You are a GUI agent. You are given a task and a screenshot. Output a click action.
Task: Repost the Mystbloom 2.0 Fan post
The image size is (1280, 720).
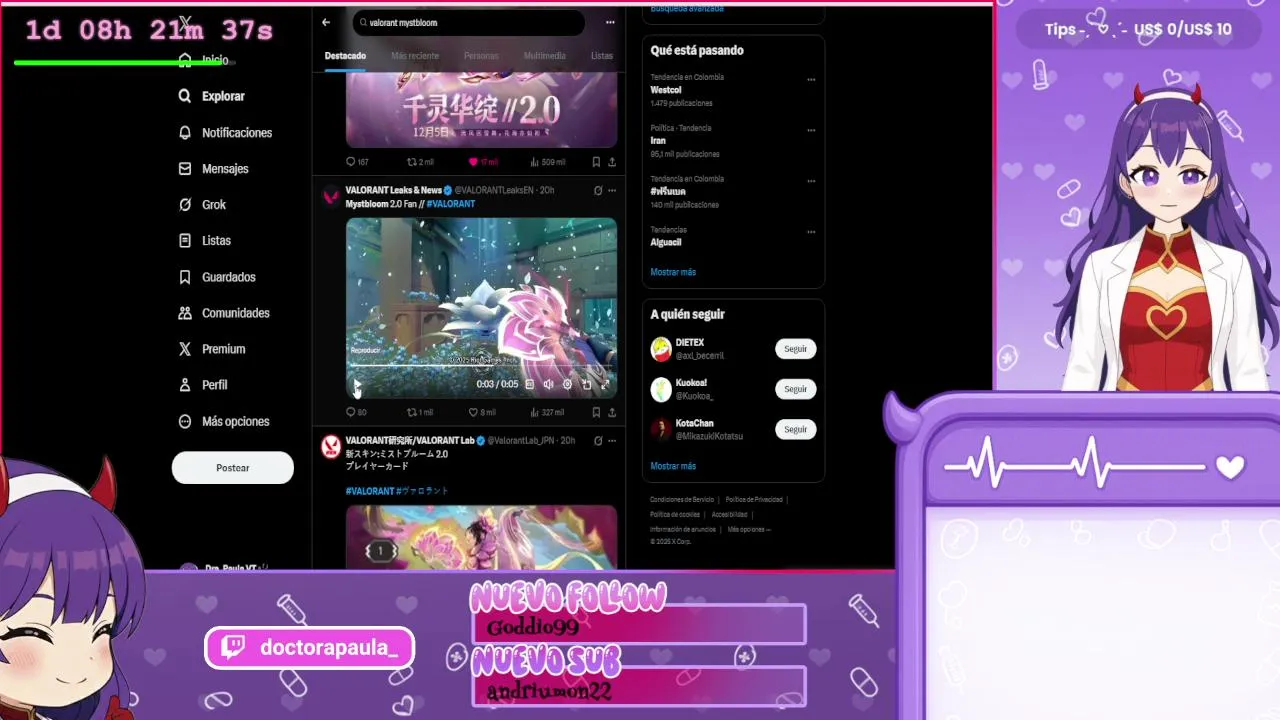point(420,412)
